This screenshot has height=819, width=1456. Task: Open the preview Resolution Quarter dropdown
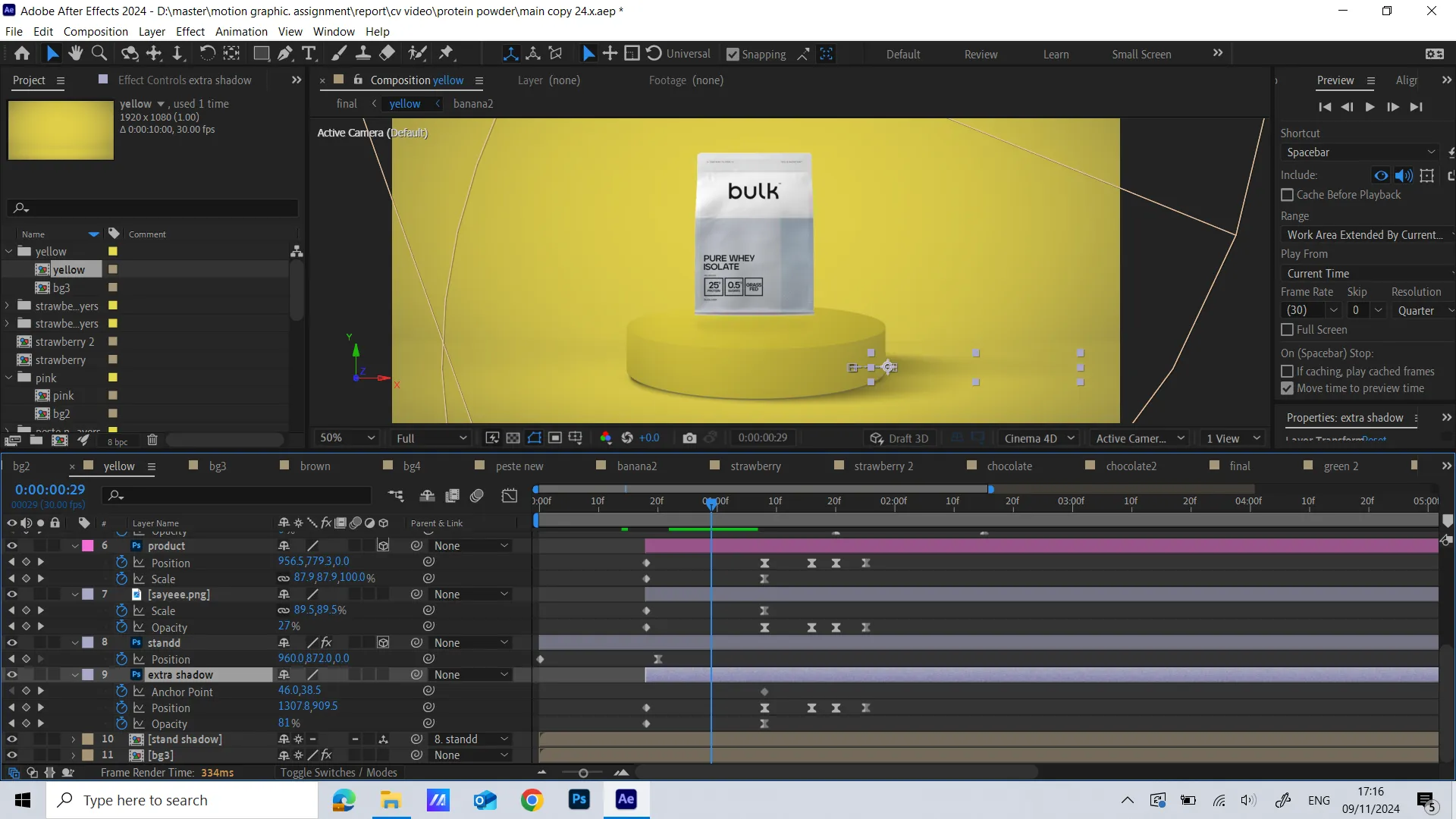(1423, 310)
